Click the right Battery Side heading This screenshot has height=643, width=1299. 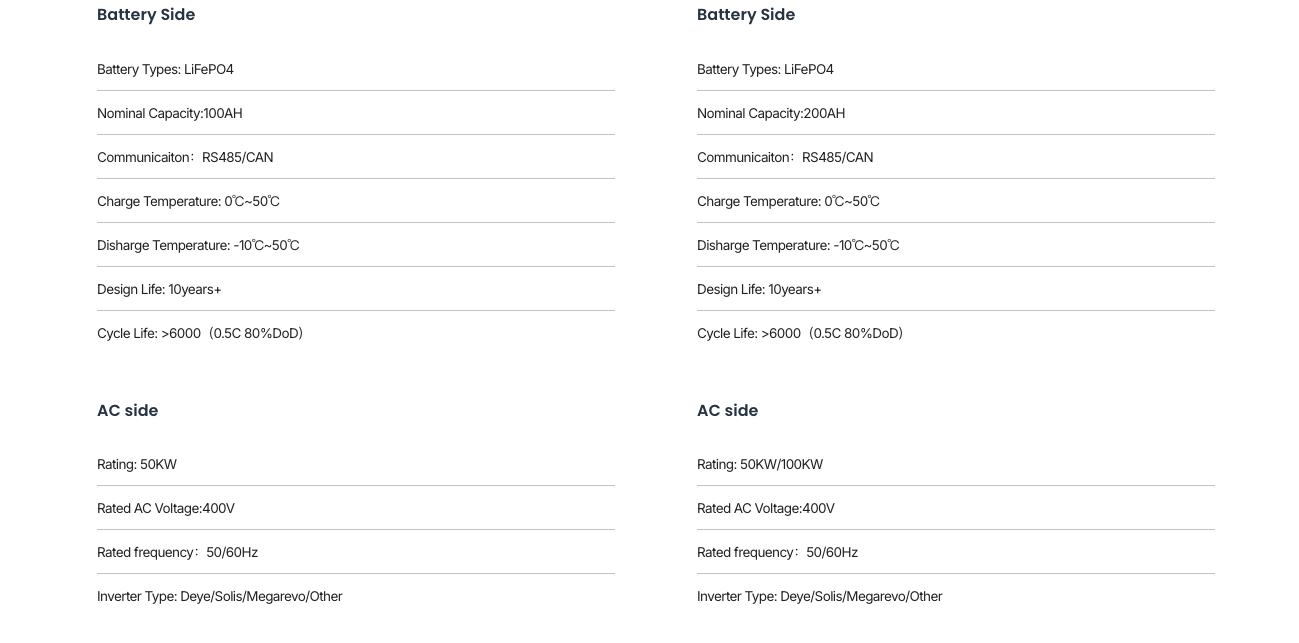tap(746, 14)
